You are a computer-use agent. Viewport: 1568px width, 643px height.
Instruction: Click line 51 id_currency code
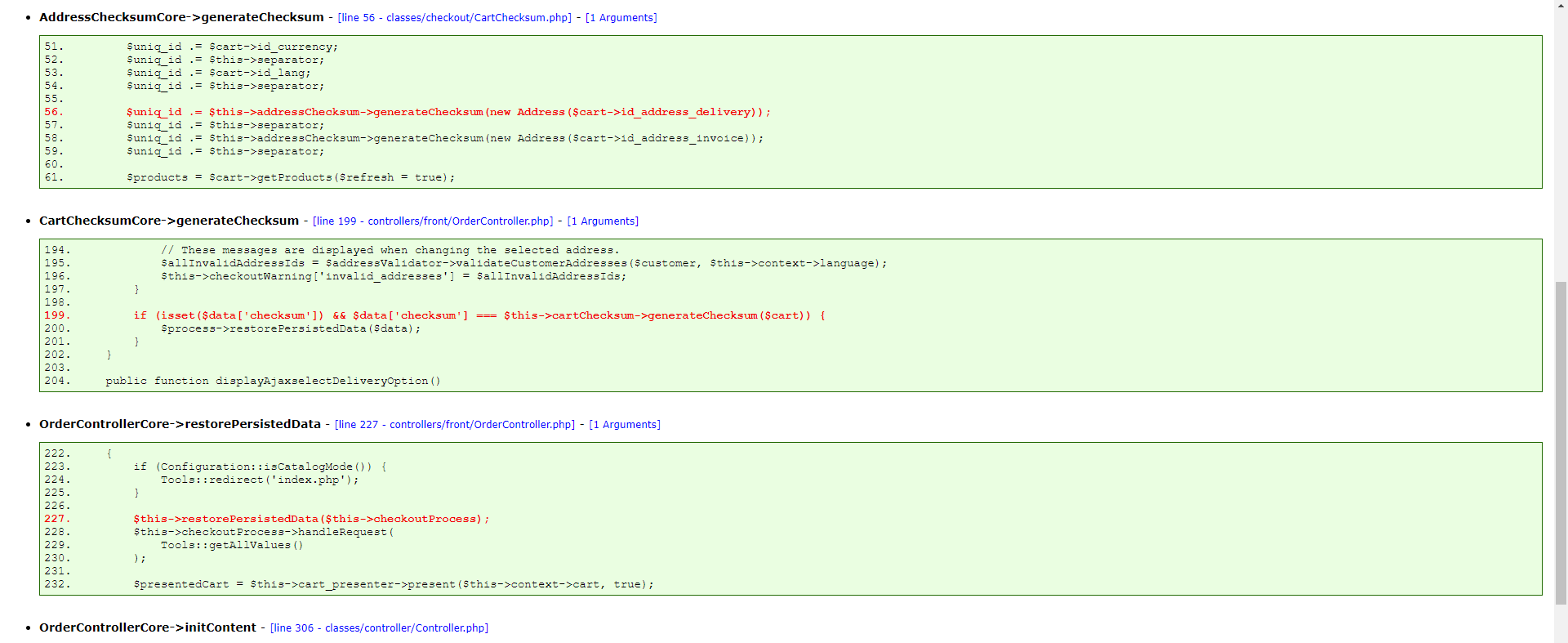pyautogui.click(x=232, y=47)
